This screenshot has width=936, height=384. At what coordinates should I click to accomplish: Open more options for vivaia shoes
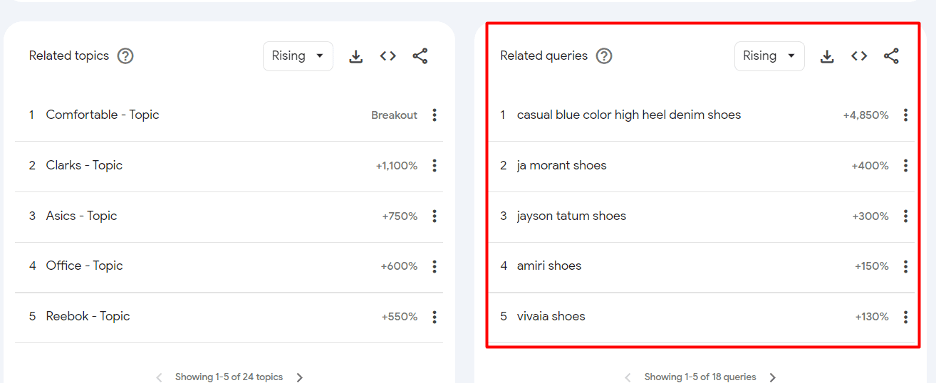pyautogui.click(x=906, y=317)
